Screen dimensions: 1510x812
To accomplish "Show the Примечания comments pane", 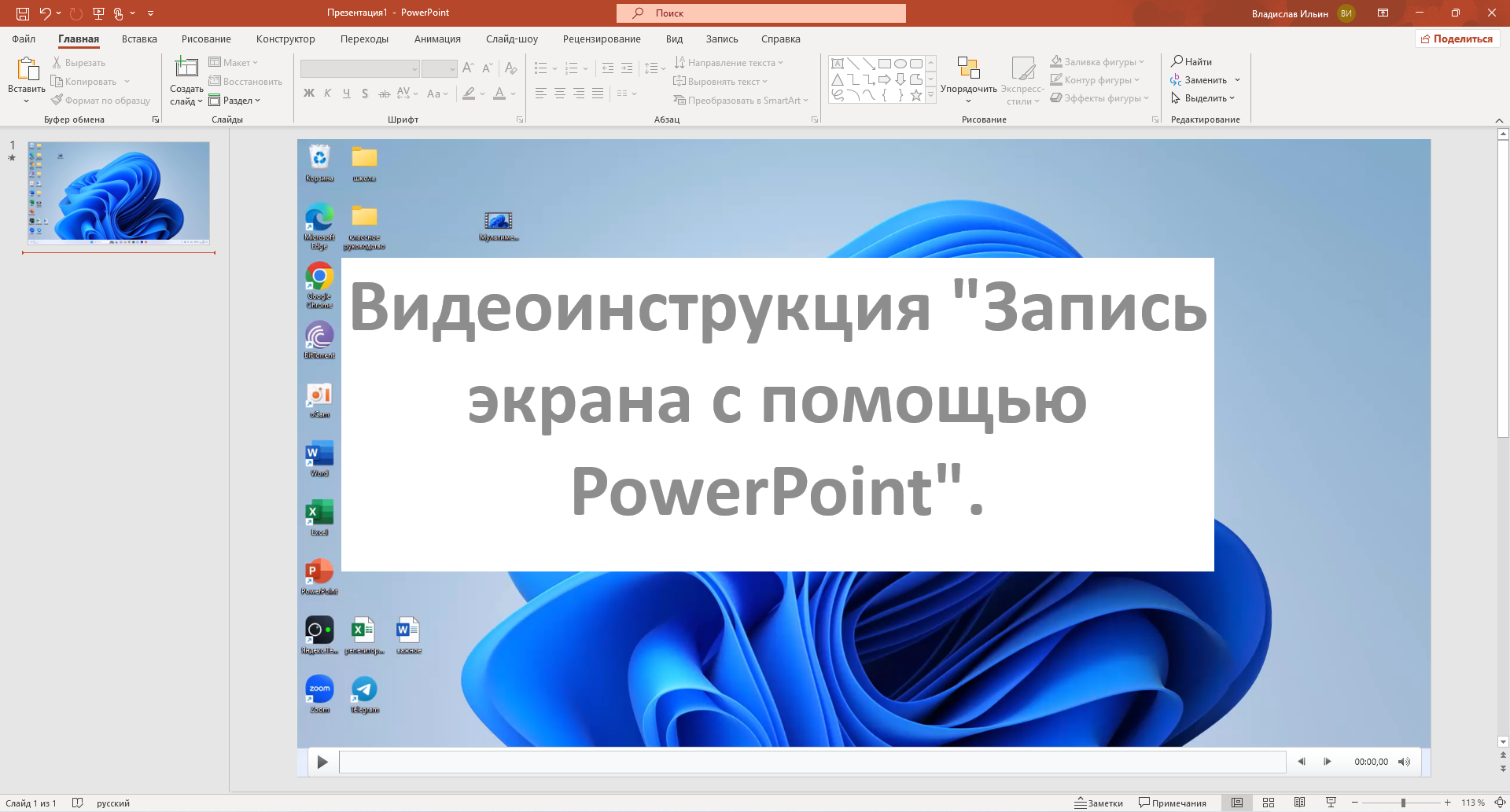I will (x=1171, y=803).
